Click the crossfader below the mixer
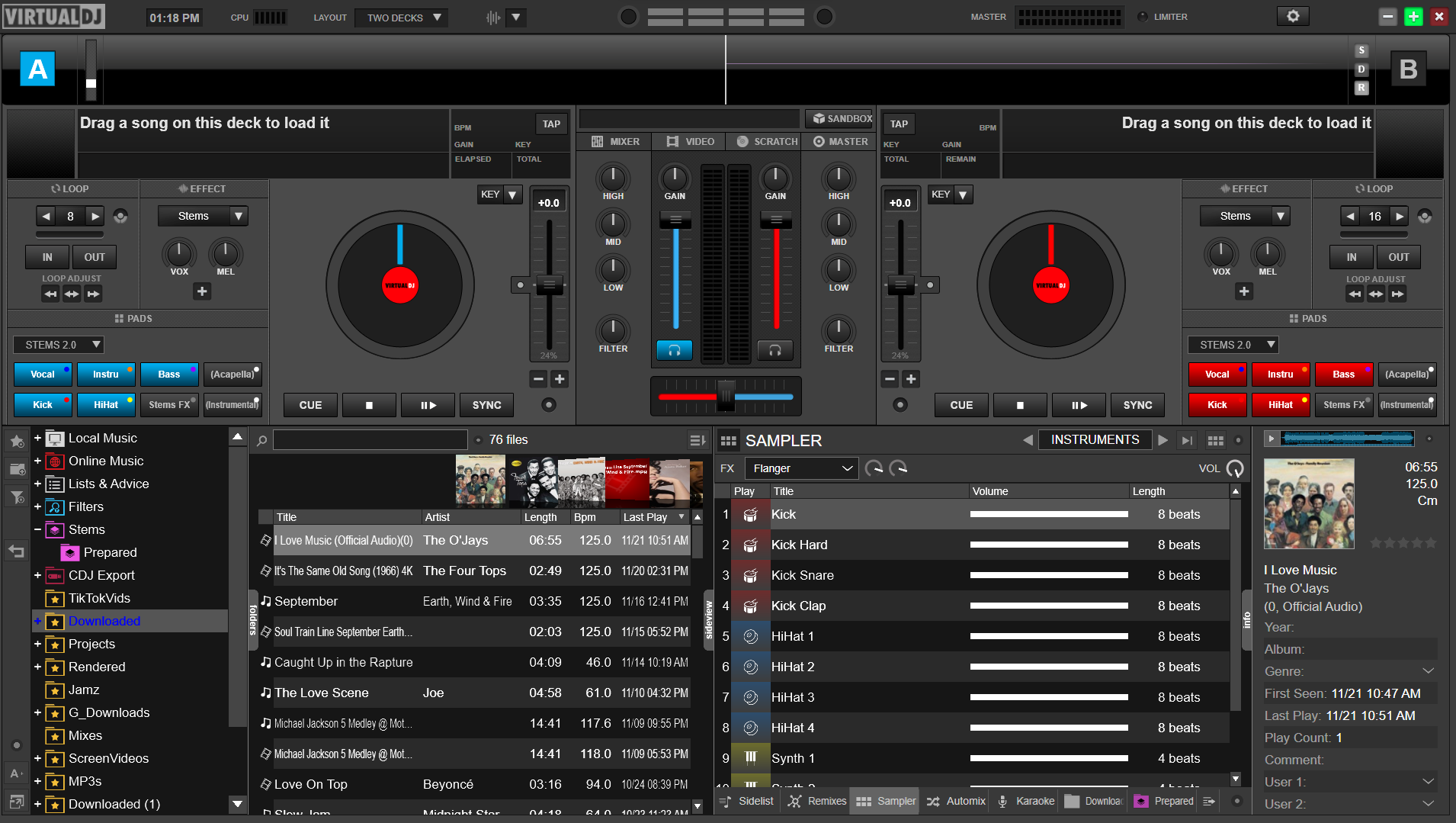1456x823 pixels. pyautogui.click(x=725, y=396)
